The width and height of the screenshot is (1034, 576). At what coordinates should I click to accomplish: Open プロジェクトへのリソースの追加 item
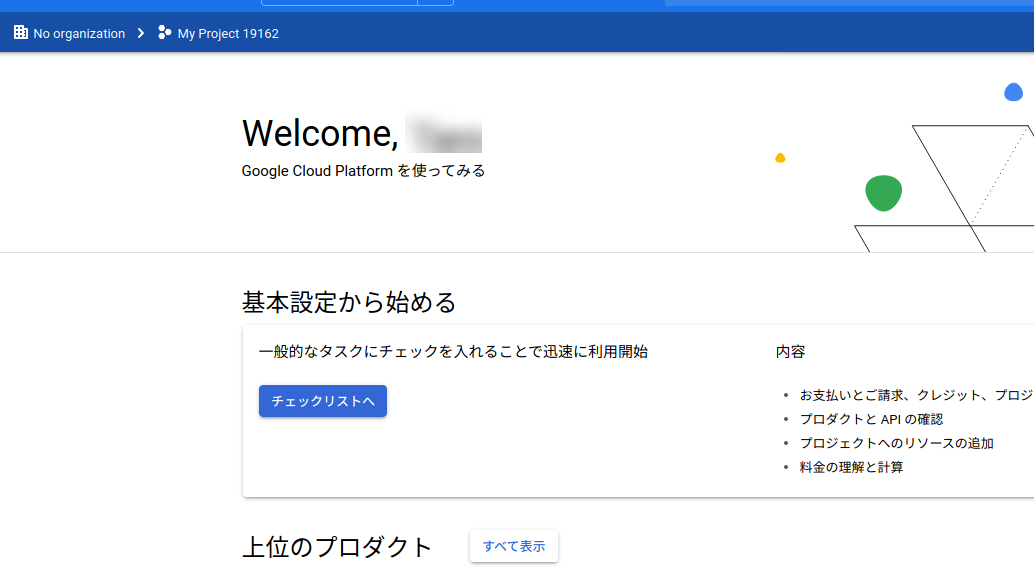[895, 442]
